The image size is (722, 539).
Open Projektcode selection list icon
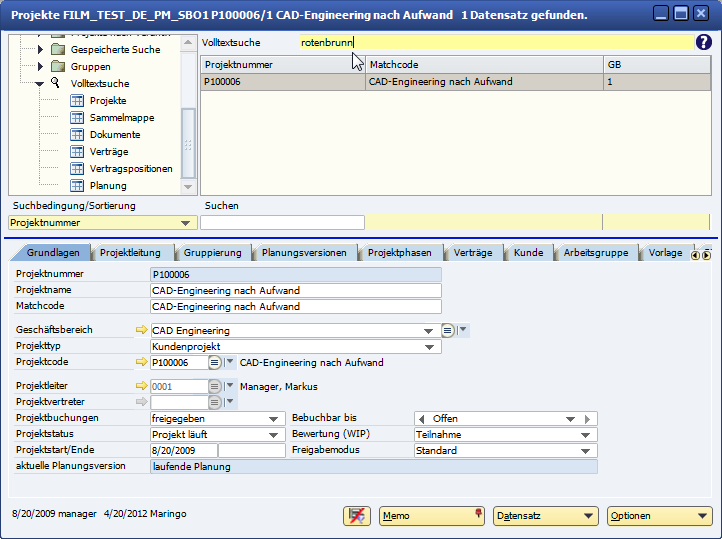pyautogui.click(x=215, y=363)
